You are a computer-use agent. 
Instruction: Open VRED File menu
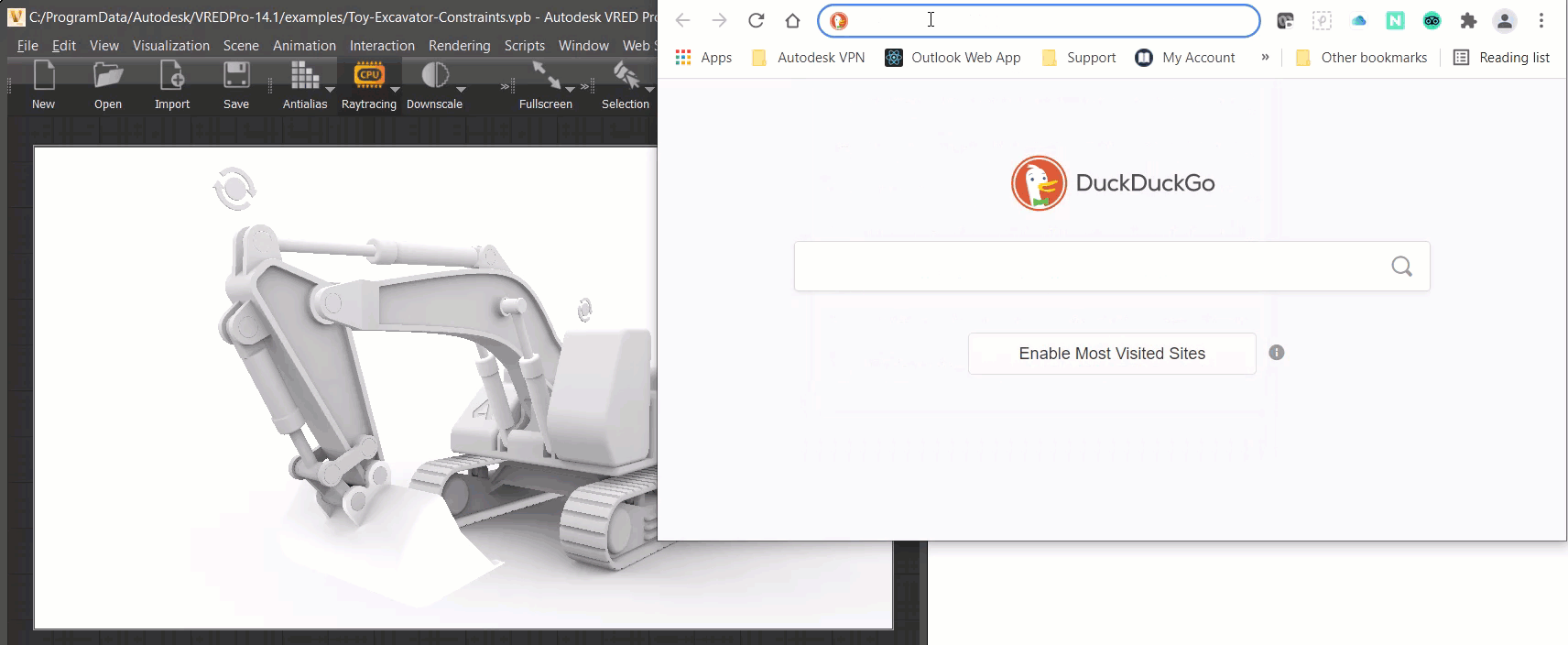click(27, 45)
